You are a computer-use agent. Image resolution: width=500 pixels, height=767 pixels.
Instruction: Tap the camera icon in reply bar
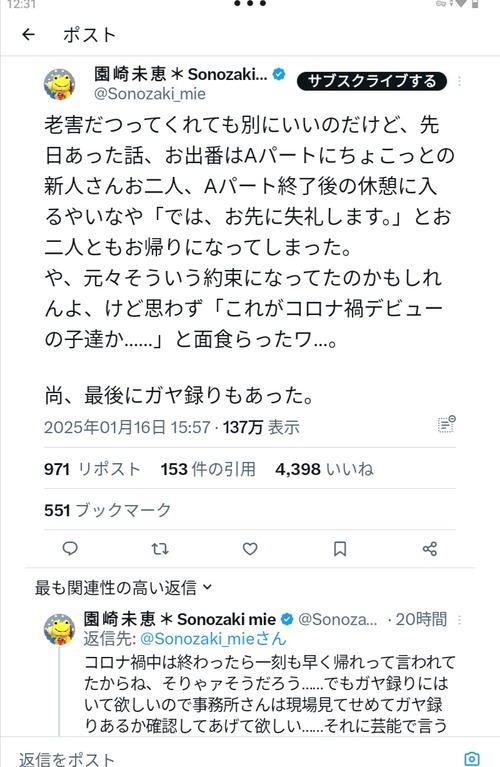[x=472, y=758]
